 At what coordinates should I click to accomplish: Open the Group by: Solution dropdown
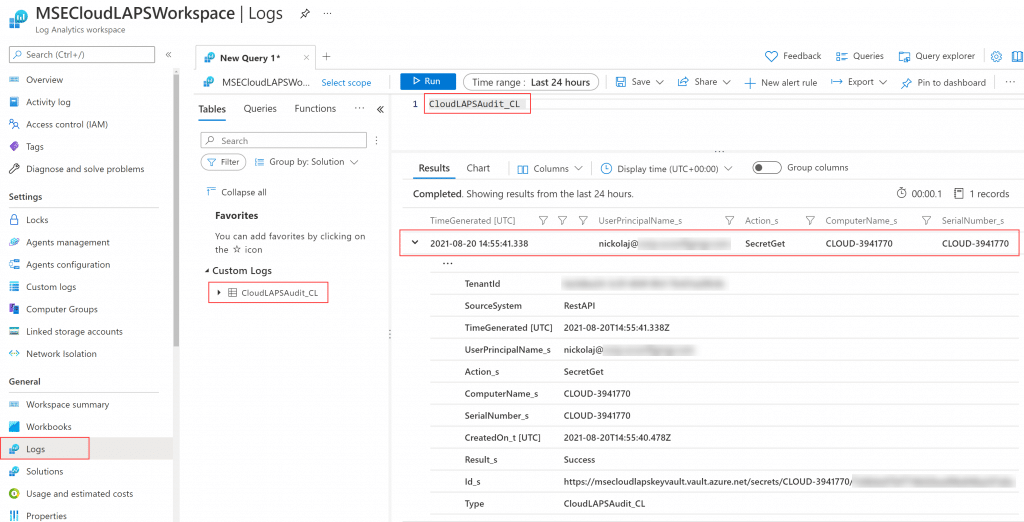pyautogui.click(x=306, y=161)
